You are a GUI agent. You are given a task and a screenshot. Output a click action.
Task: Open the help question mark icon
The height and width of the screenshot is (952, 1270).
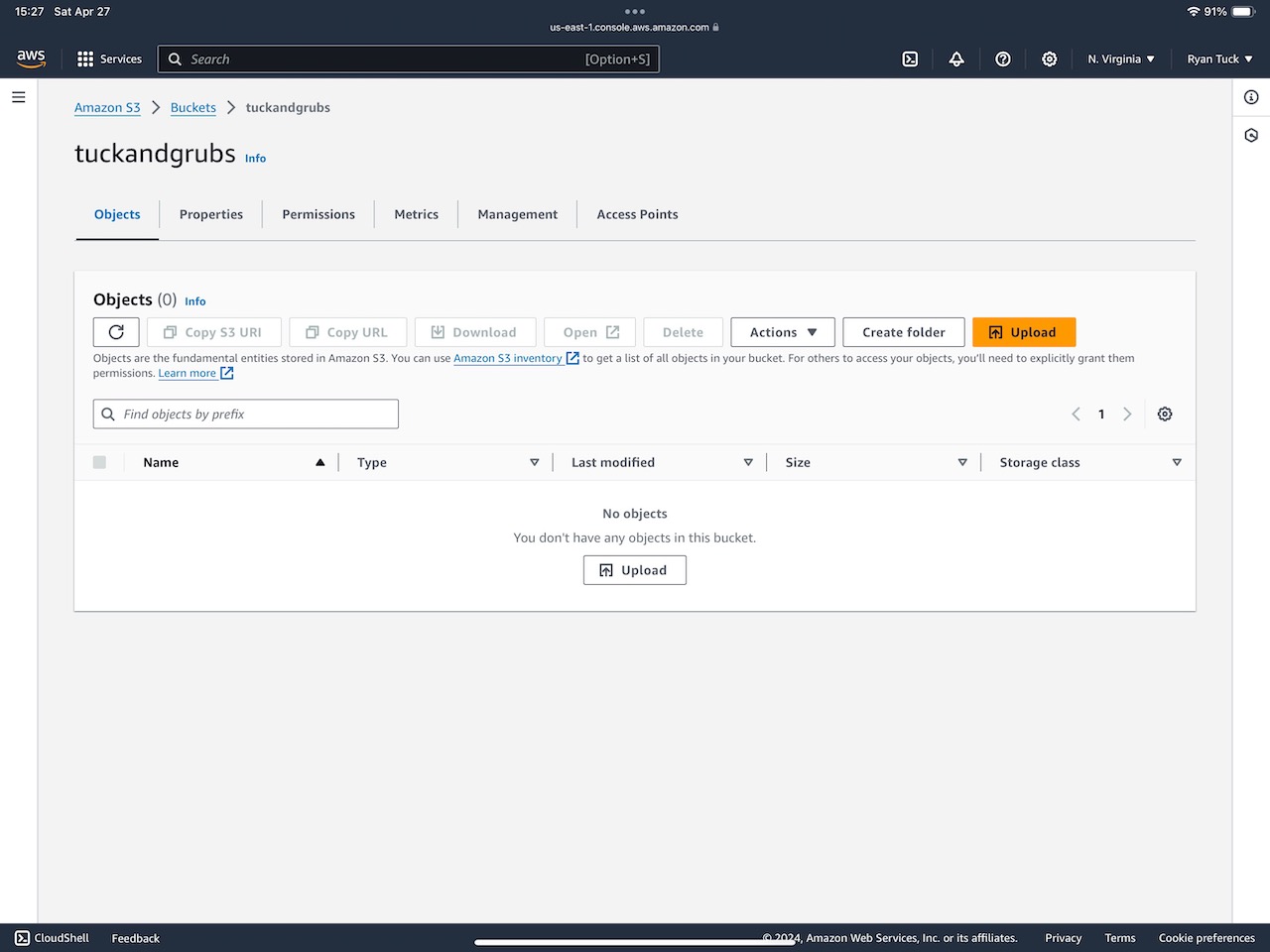click(x=1003, y=59)
